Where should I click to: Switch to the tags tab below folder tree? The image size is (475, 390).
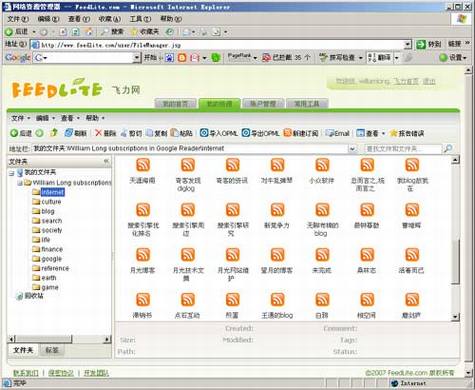coord(52,350)
